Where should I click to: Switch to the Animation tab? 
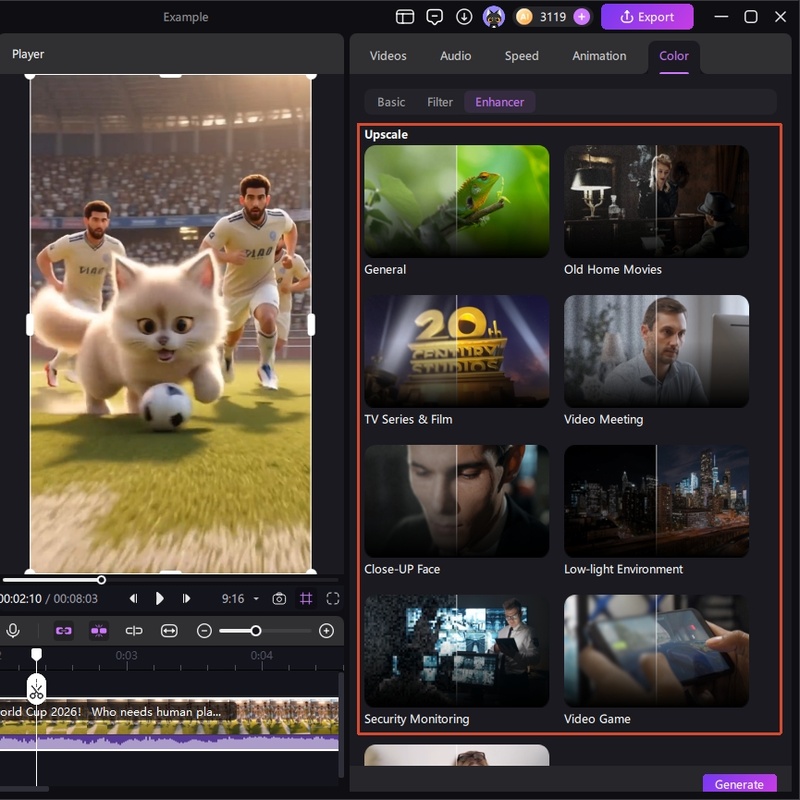point(599,56)
